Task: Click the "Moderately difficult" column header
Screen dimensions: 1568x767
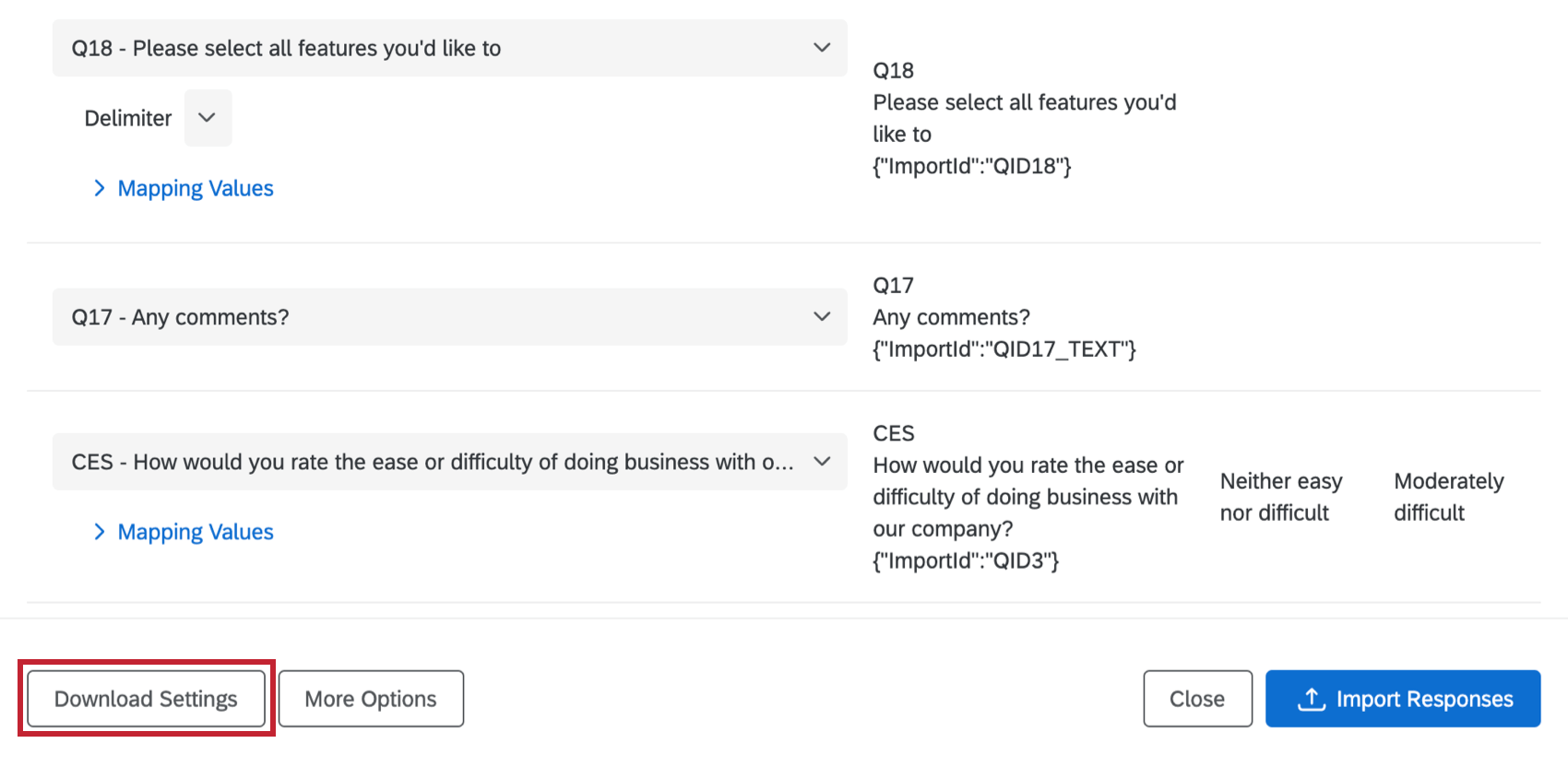Action: pos(1448,496)
